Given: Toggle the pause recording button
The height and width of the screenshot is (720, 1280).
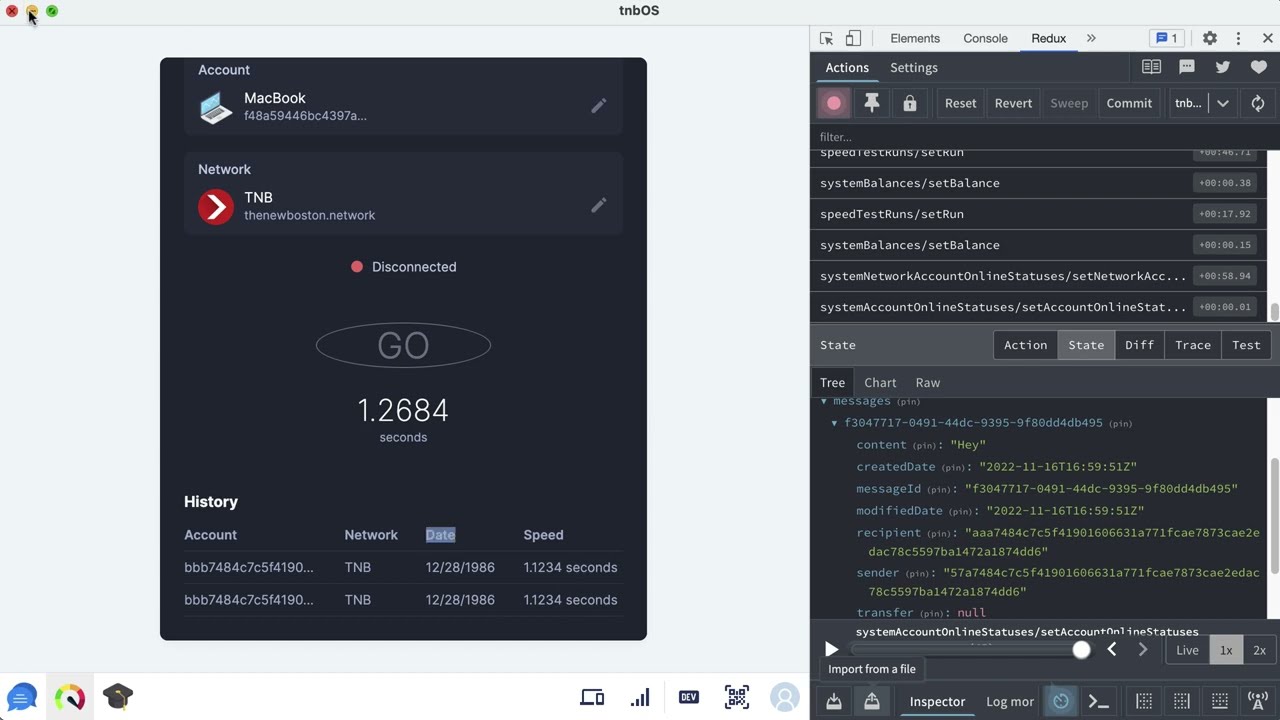Looking at the screenshot, I should pyautogui.click(x=834, y=103).
